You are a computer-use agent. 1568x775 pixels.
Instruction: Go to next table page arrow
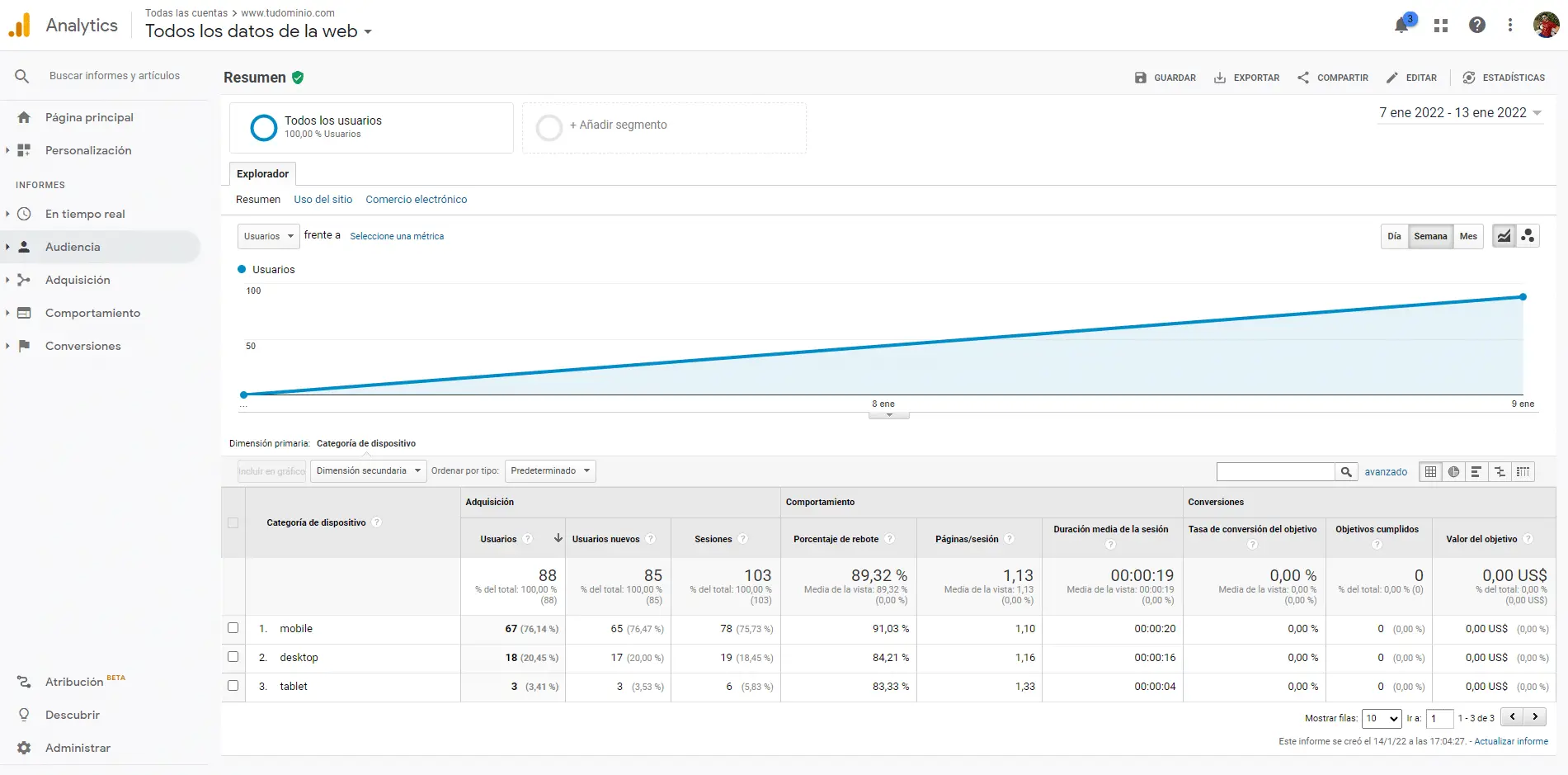tap(1535, 717)
